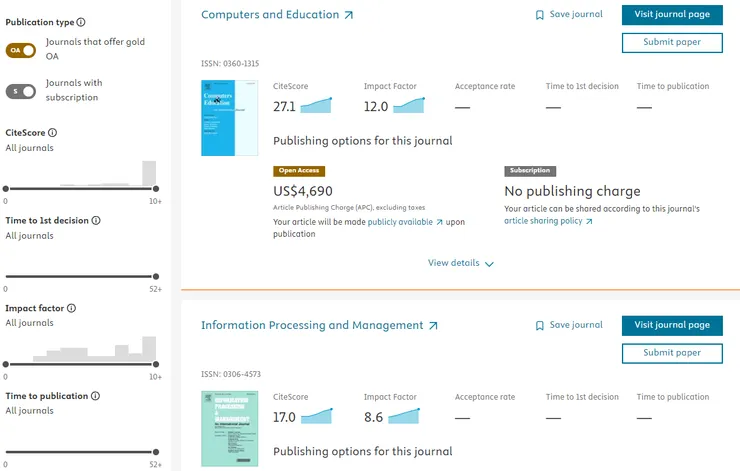Toggle the gold OA journals switch

tap(21, 50)
